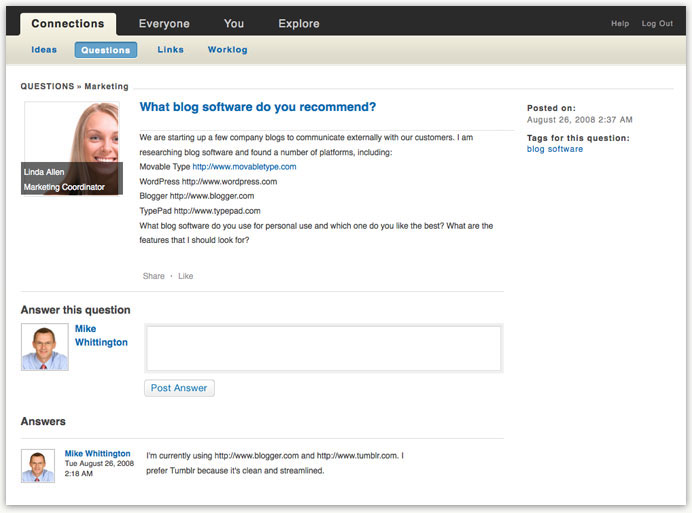
Task: Go to the You tab
Action: [234, 24]
